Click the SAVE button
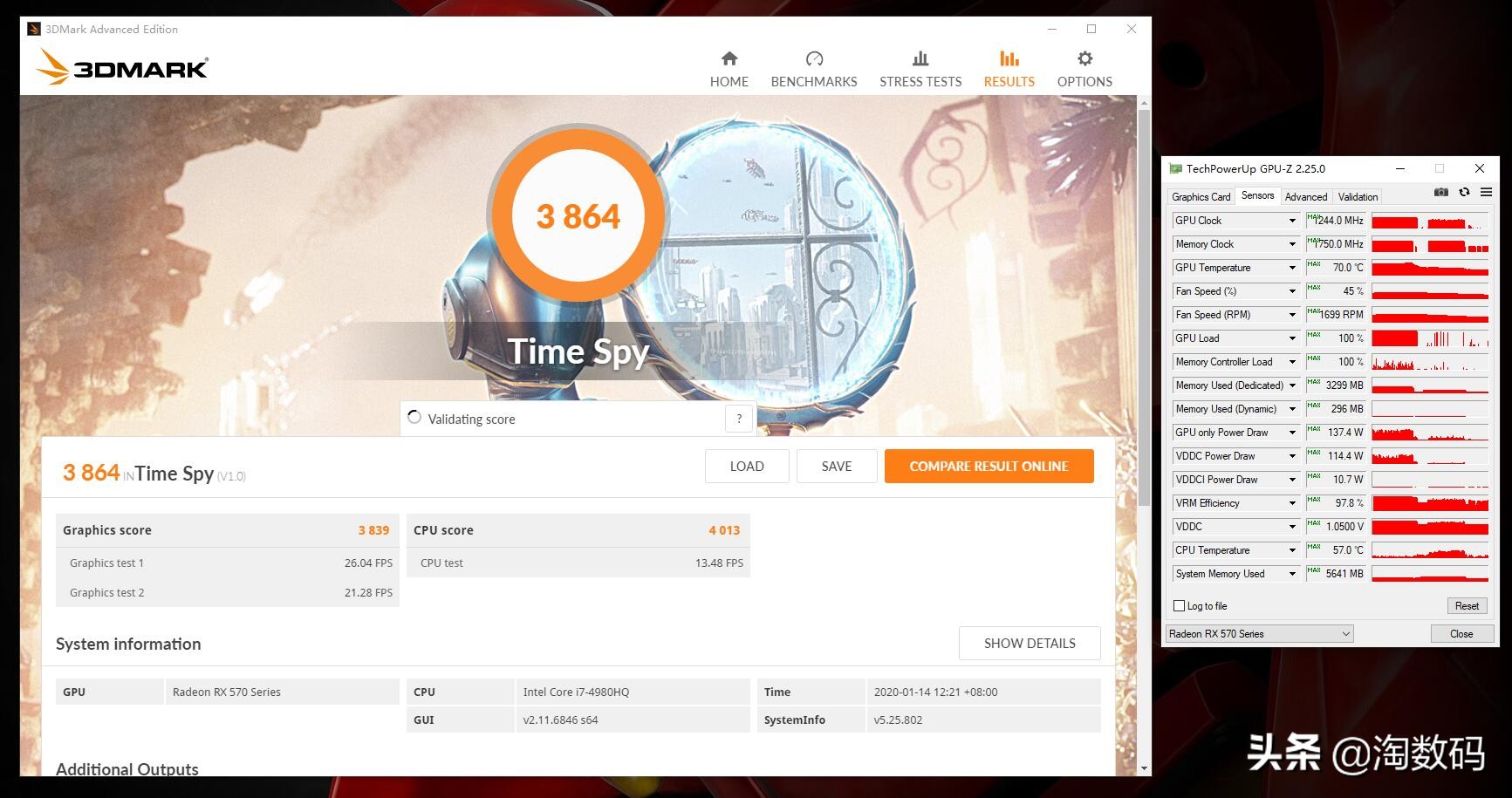 pyautogui.click(x=837, y=467)
